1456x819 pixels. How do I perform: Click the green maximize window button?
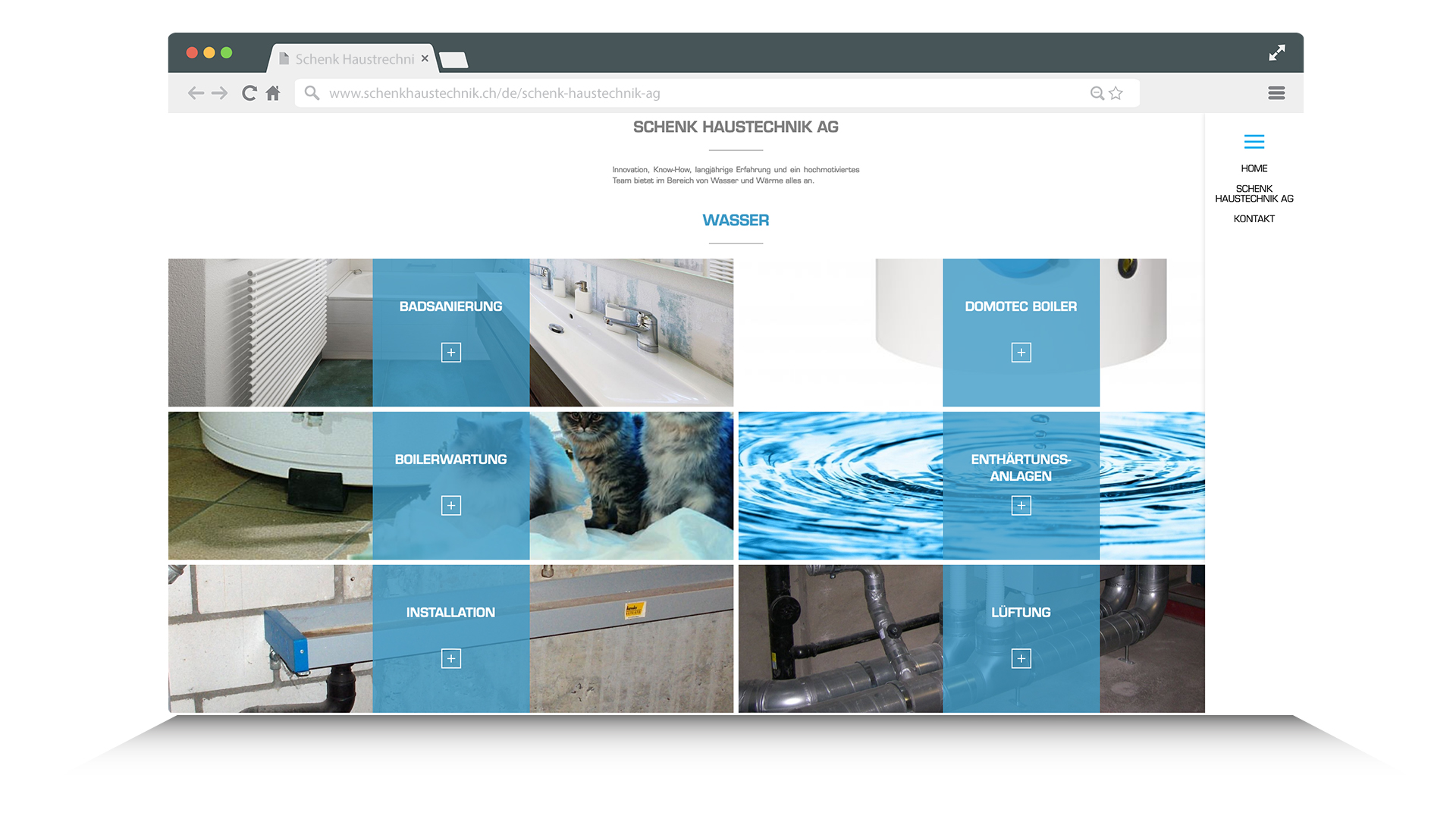226,52
